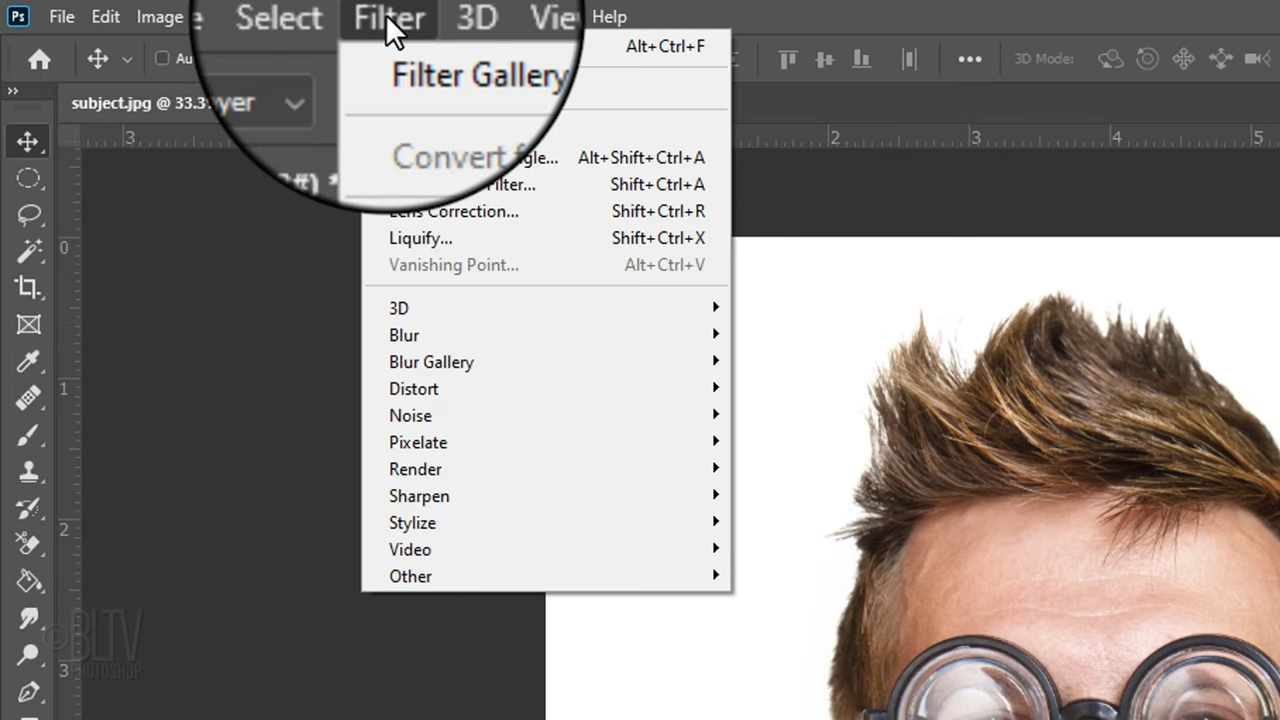Click the Align top edges icon
This screenshot has height=720, width=1280.
[787, 59]
